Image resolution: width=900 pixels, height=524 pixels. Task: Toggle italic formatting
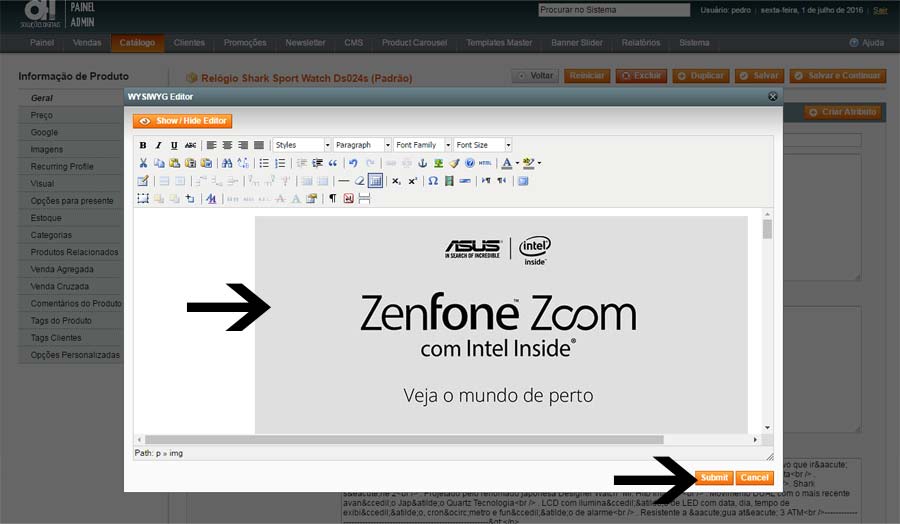159,145
